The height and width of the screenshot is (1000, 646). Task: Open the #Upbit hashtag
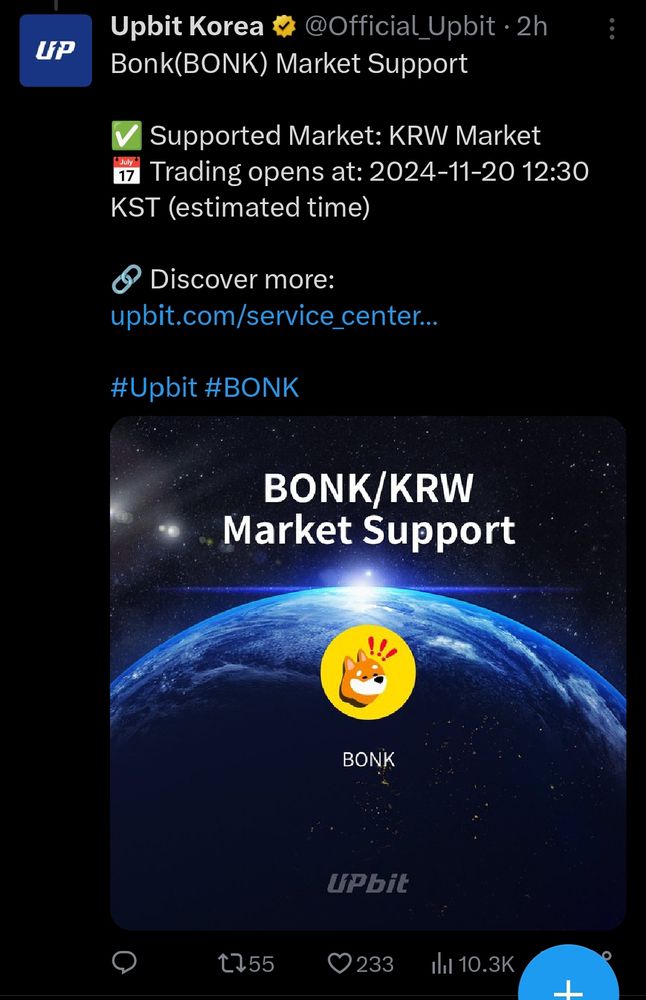point(154,387)
